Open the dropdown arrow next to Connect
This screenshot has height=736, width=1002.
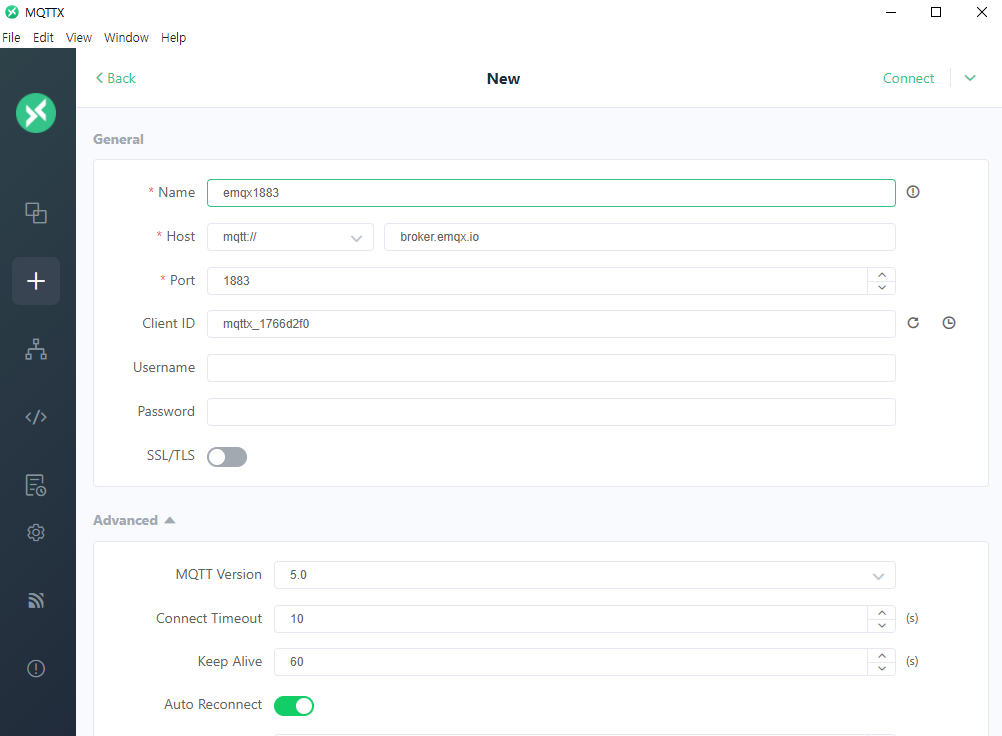coord(970,78)
